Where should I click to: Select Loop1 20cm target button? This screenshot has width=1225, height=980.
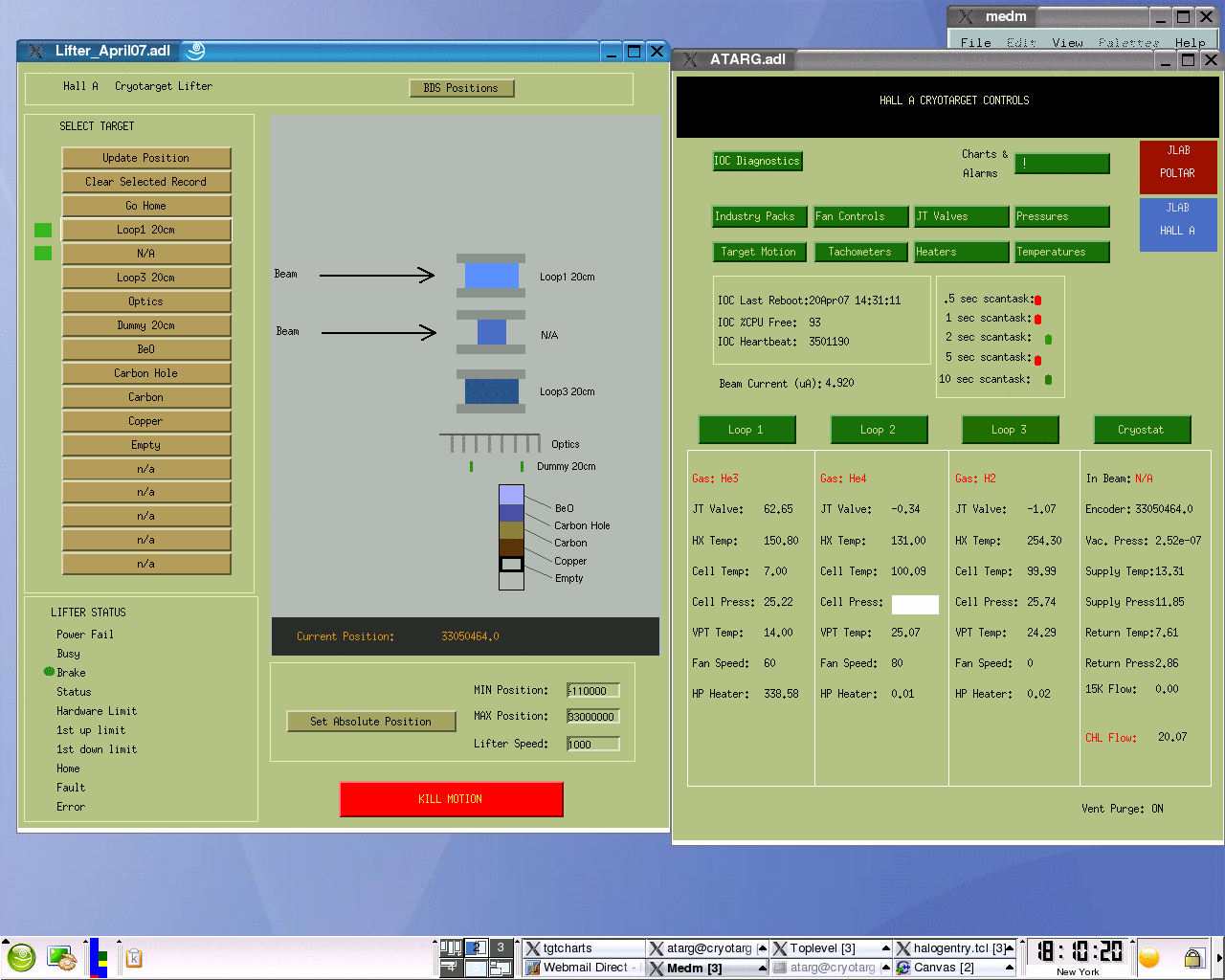pyautogui.click(x=146, y=230)
